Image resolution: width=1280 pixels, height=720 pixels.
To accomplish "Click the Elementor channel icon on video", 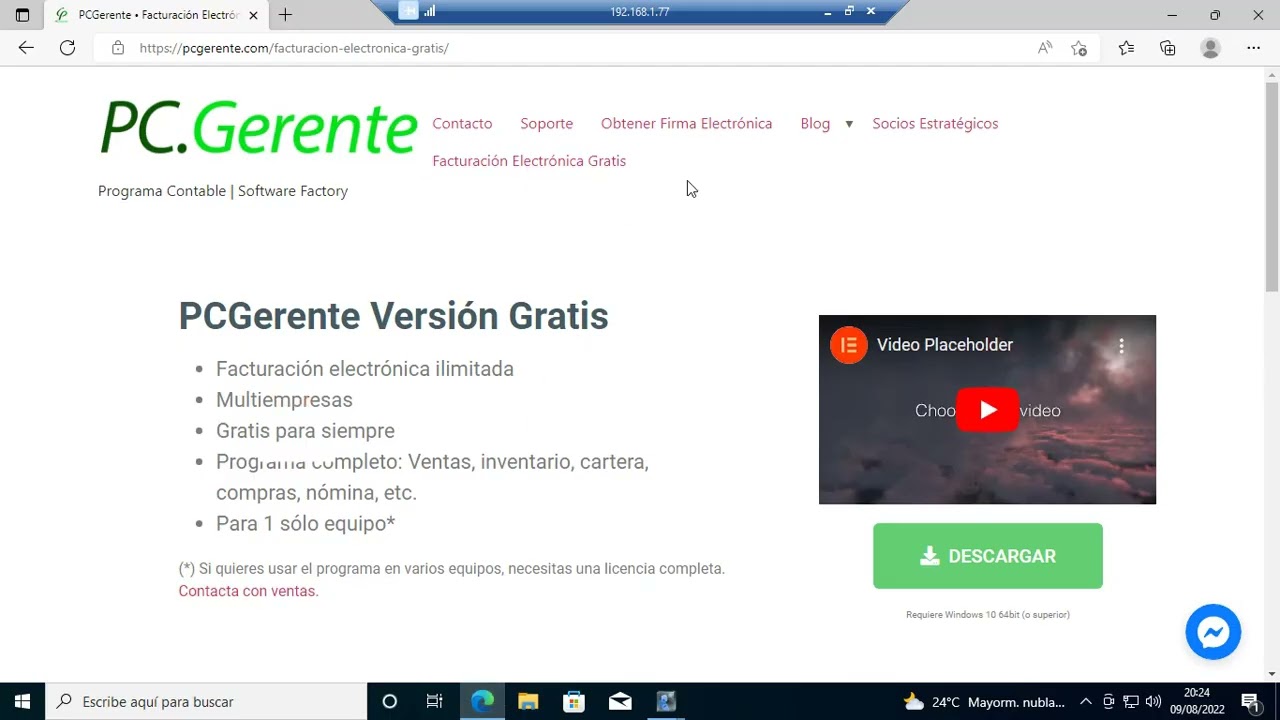I will (x=849, y=345).
